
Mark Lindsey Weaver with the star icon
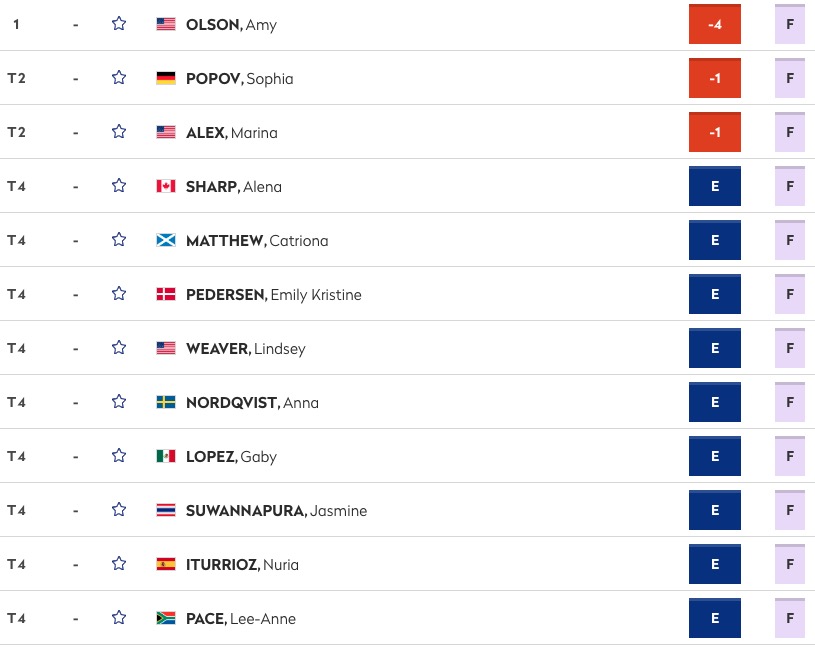coord(119,347)
